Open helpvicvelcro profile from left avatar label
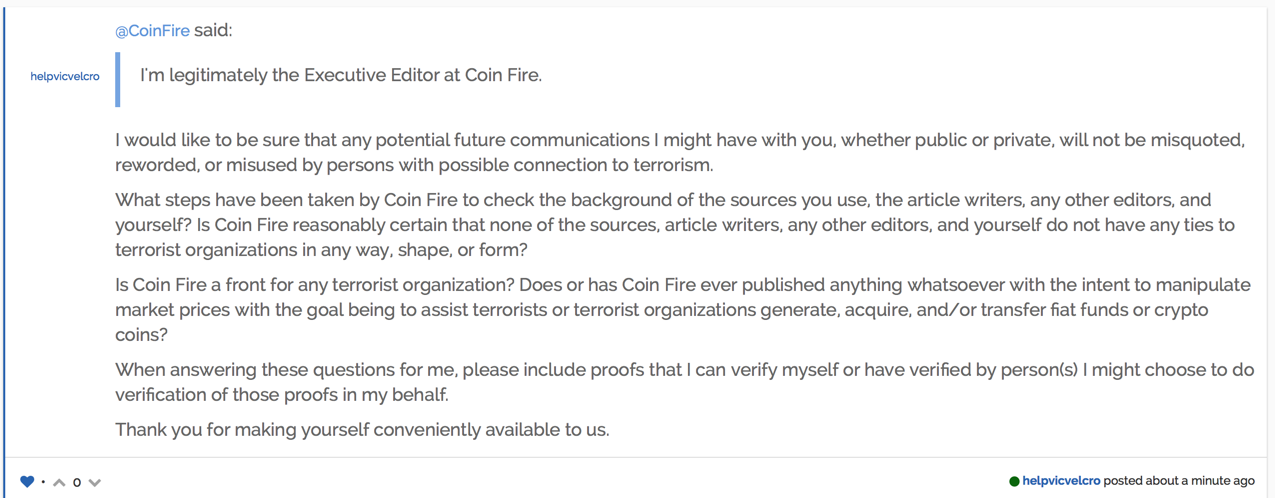Image resolution: width=1275 pixels, height=498 pixels. 65,76
